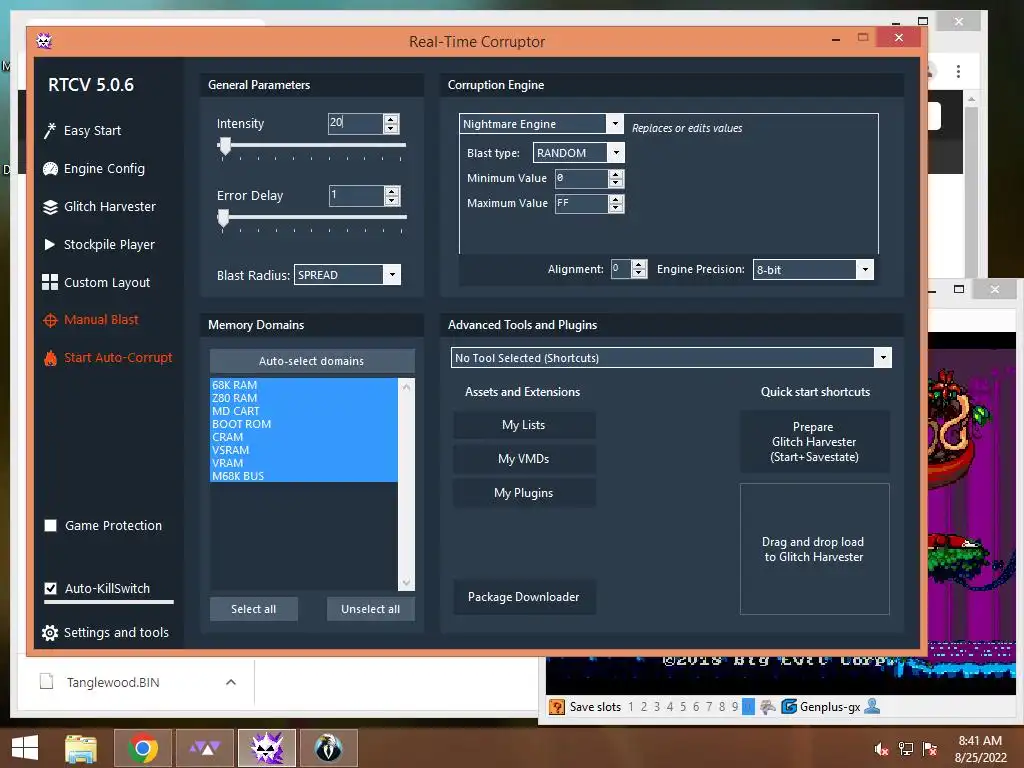
Task: Open the Nightmare Engine selection dropdown
Action: [615, 123]
